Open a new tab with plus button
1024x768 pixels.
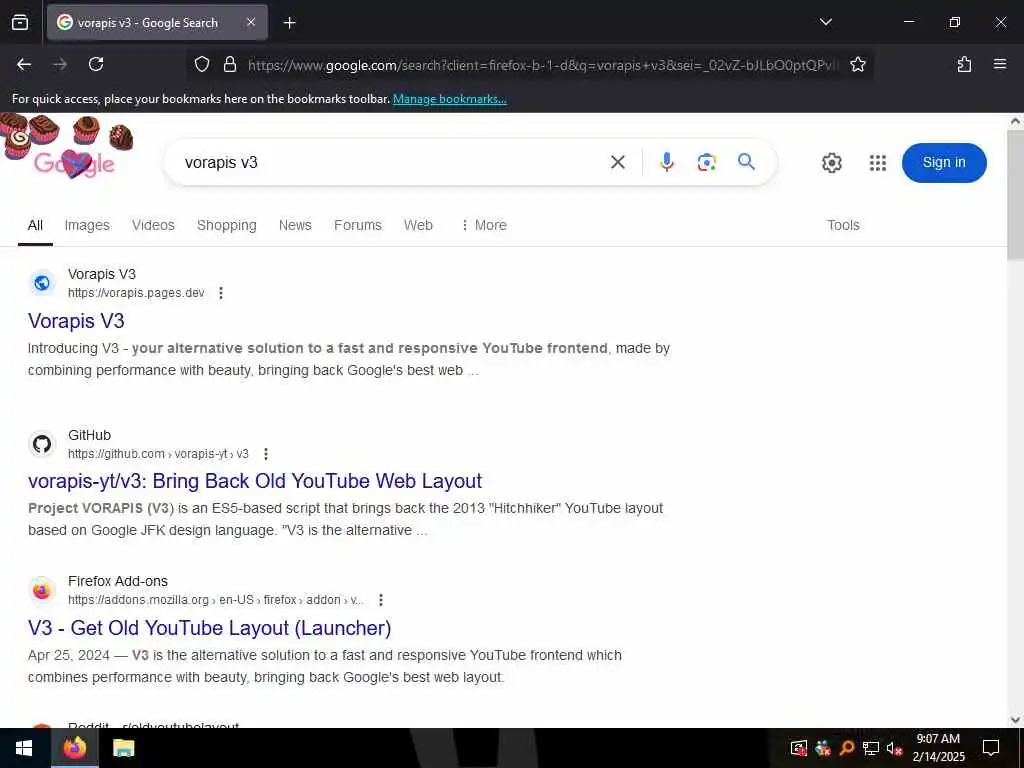(289, 23)
